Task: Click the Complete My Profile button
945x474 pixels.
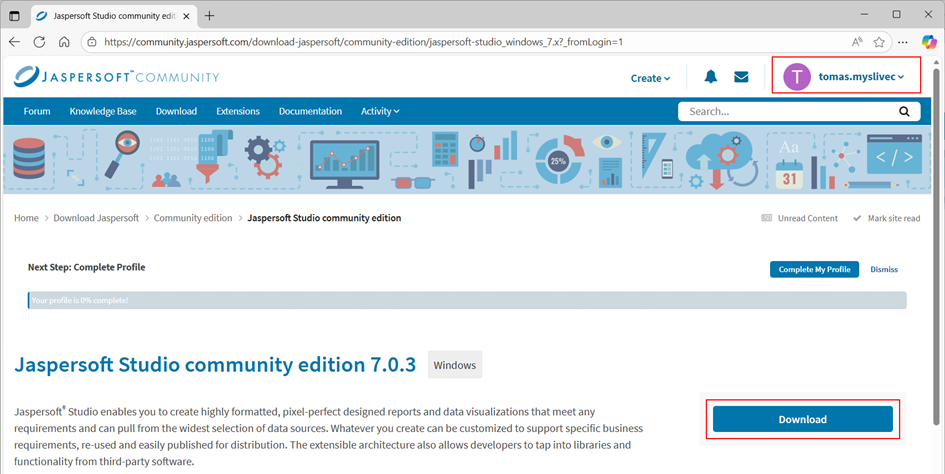Action: pyautogui.click(x=814, y=269)
